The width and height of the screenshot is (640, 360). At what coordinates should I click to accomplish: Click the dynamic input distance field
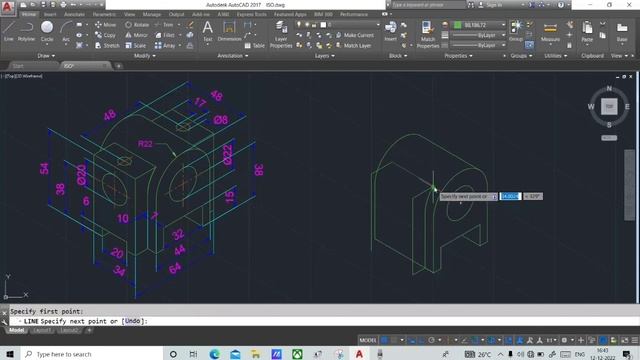[x=510, y=196]
